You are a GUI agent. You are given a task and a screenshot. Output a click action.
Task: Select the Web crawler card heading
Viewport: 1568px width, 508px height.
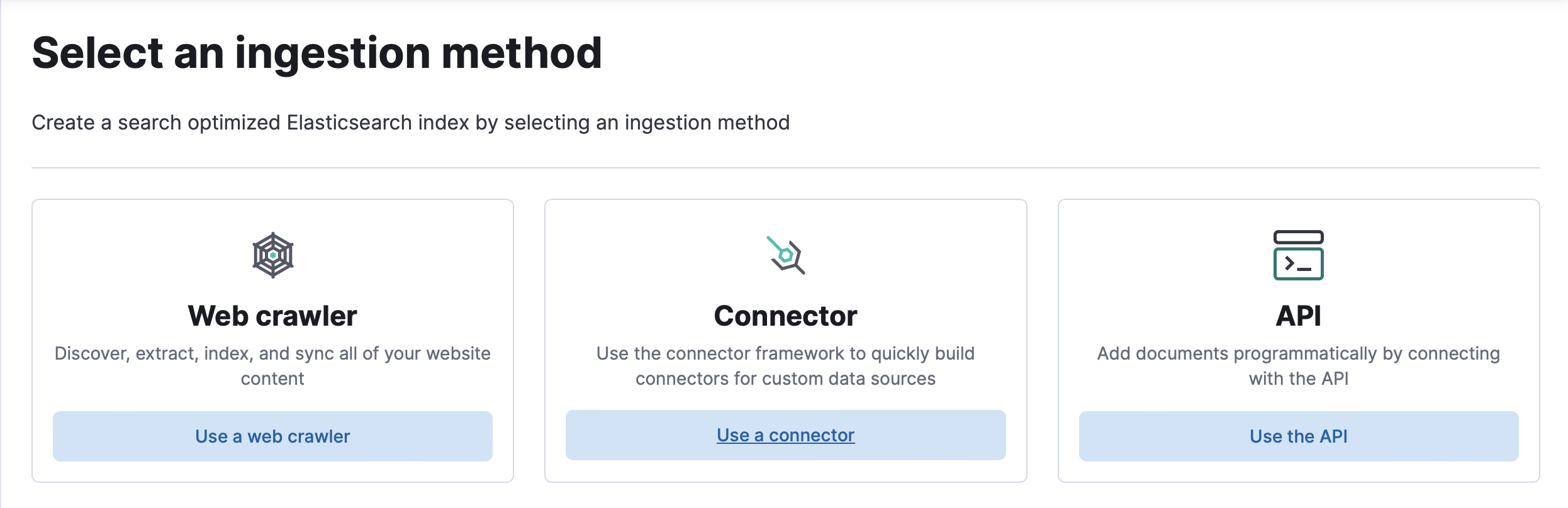(272, 315)
